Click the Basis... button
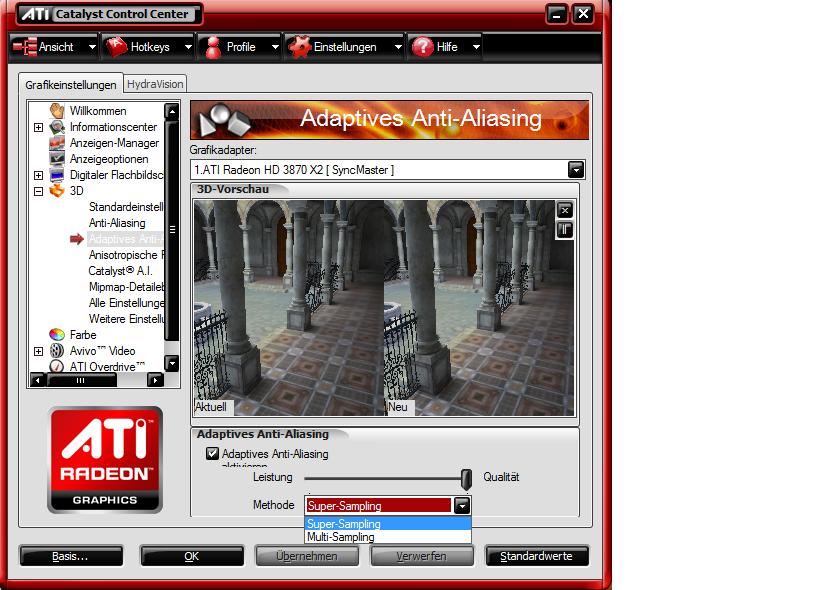 pyautogui.click(x=71, y=556)
